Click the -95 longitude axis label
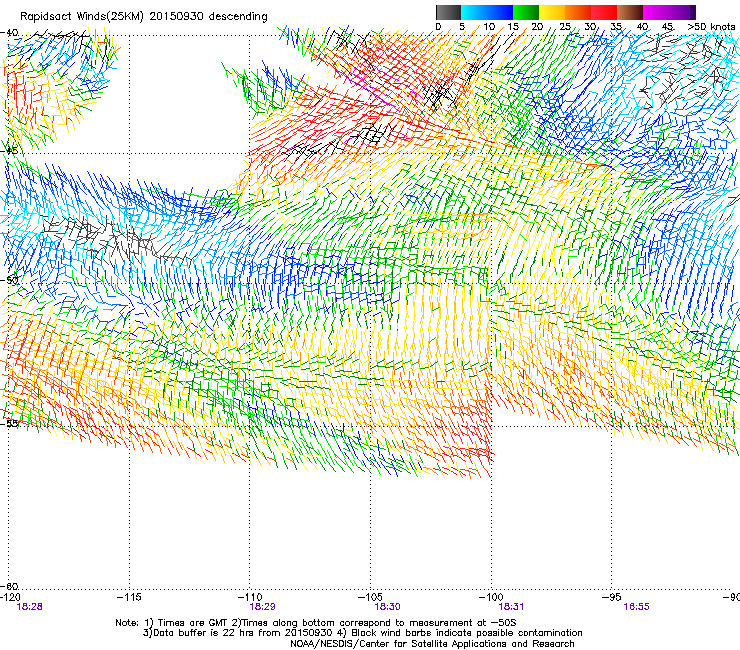The width and height of the screenshot is (740, 650). (x=612, y=597)
